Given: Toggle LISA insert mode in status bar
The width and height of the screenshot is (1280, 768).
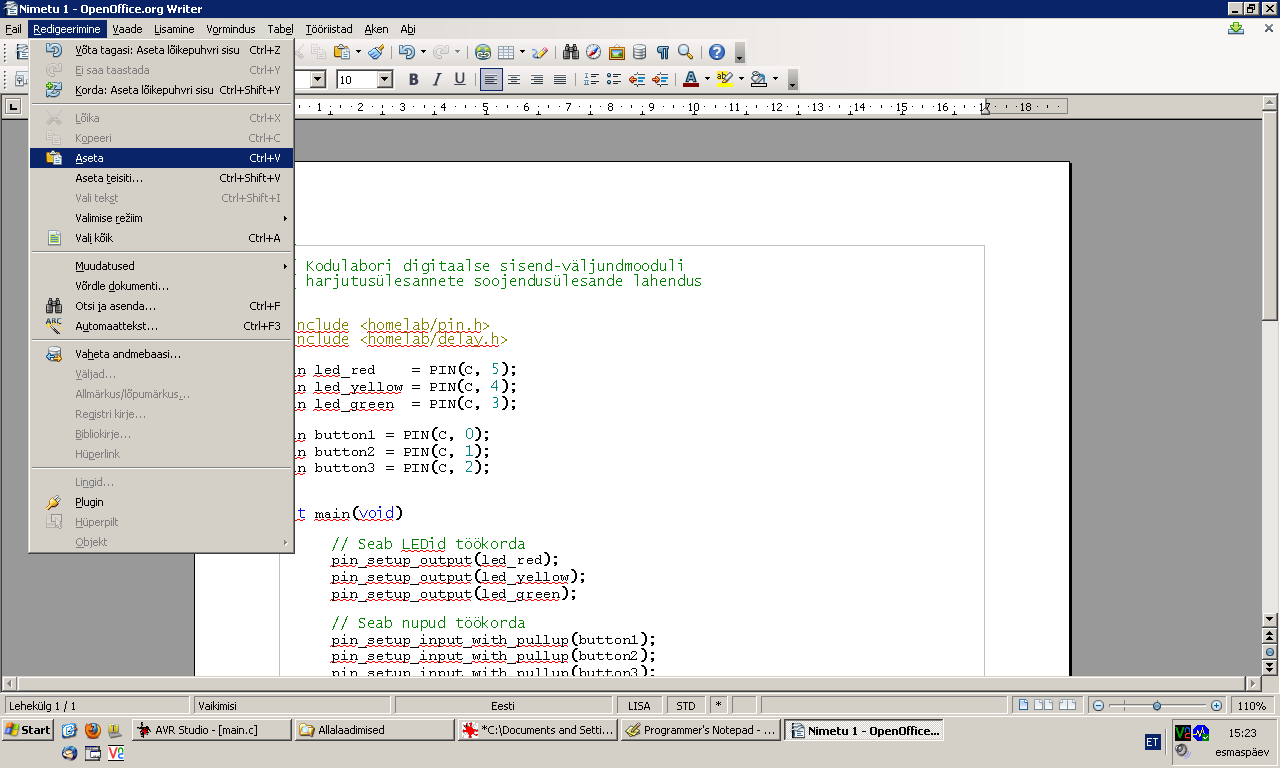Looking at the screenshot, I should click(639, 705).
